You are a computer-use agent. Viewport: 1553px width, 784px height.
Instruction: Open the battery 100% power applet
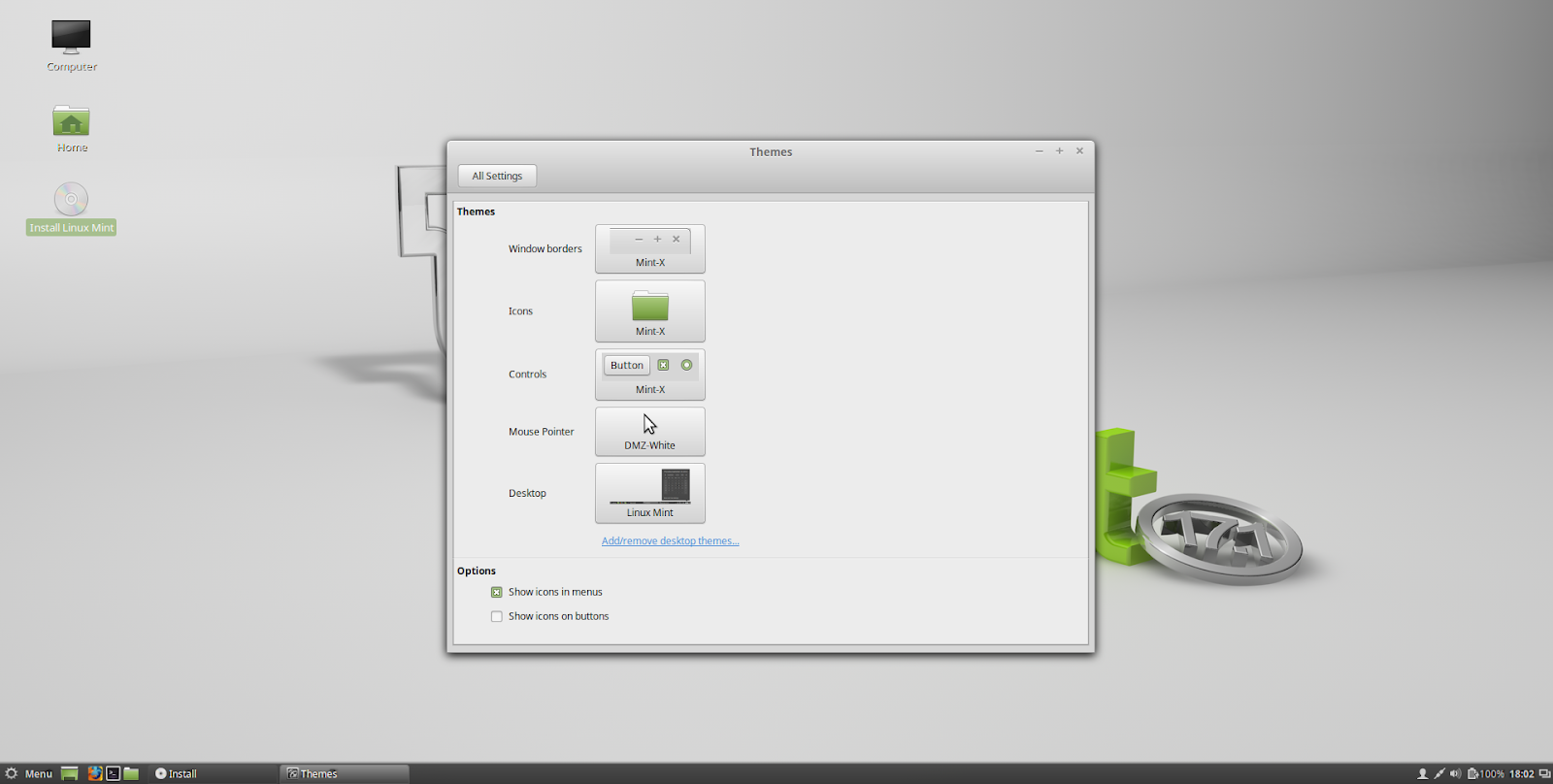tap(1485, 773)
